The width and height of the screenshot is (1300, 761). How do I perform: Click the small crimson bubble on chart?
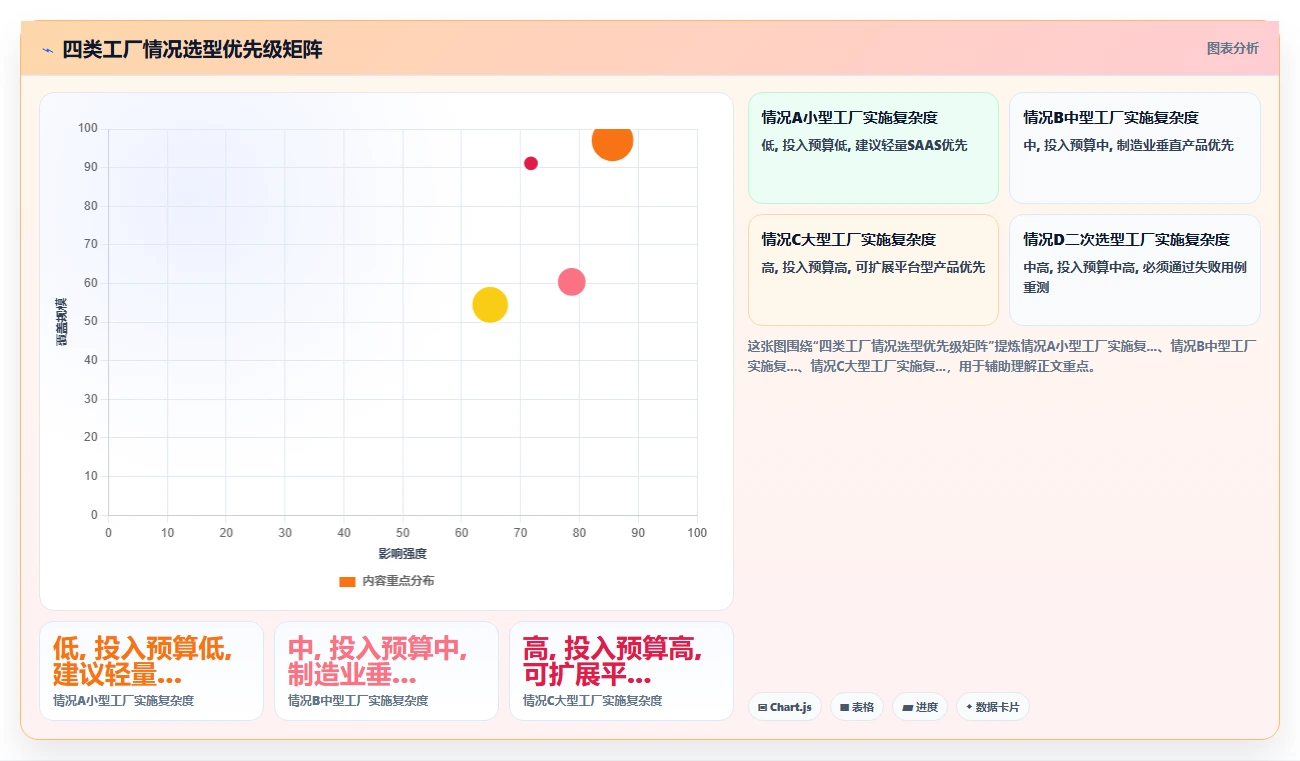coord(531,163)
